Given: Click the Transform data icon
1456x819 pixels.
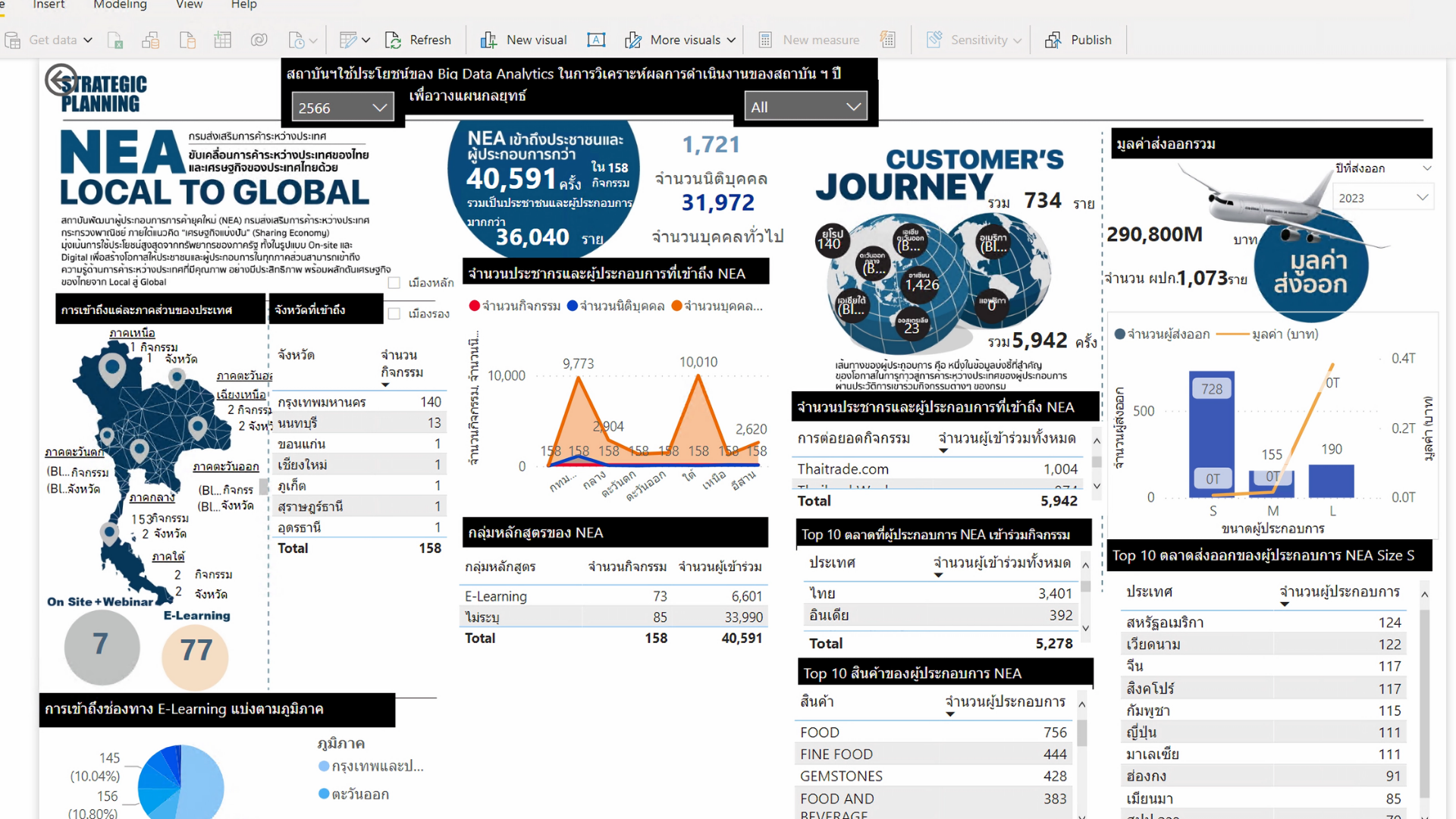Looking at the screenshot, I should tap(348, 40).
